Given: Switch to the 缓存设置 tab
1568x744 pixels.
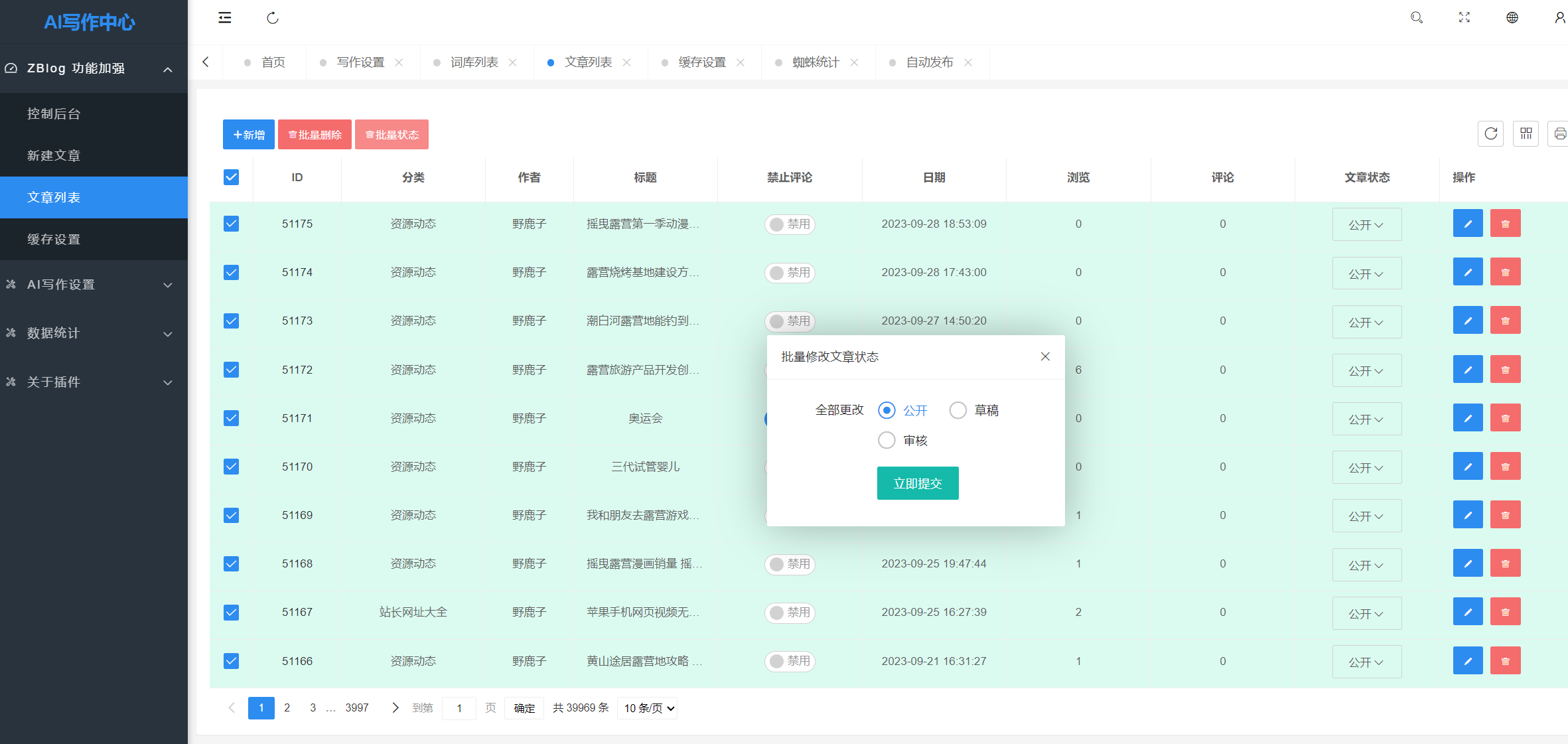Looking at the screenshot, I should [701, 62].
